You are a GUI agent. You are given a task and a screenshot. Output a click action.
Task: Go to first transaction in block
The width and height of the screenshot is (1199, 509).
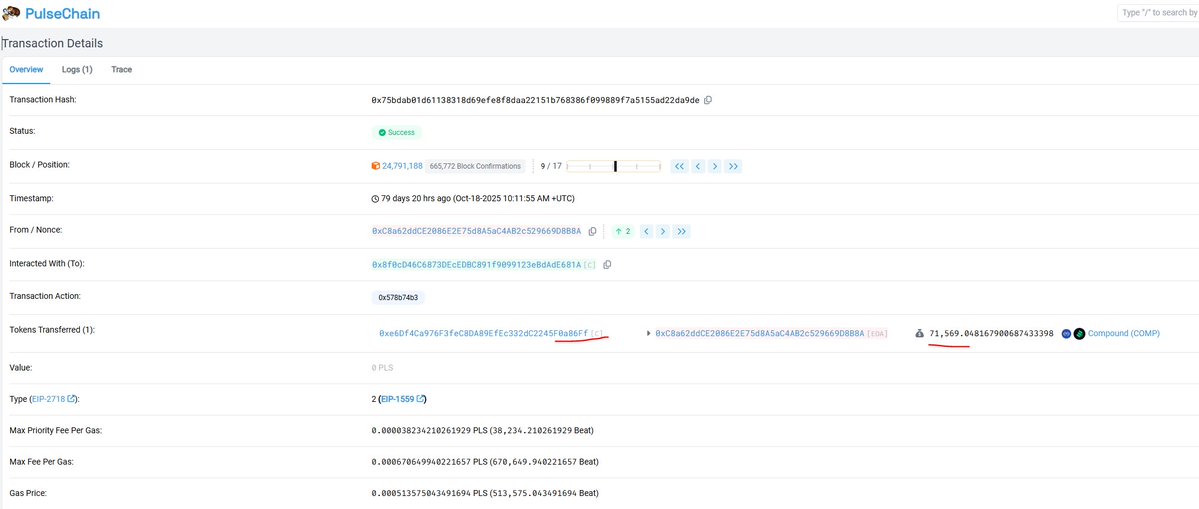(679, 166)
